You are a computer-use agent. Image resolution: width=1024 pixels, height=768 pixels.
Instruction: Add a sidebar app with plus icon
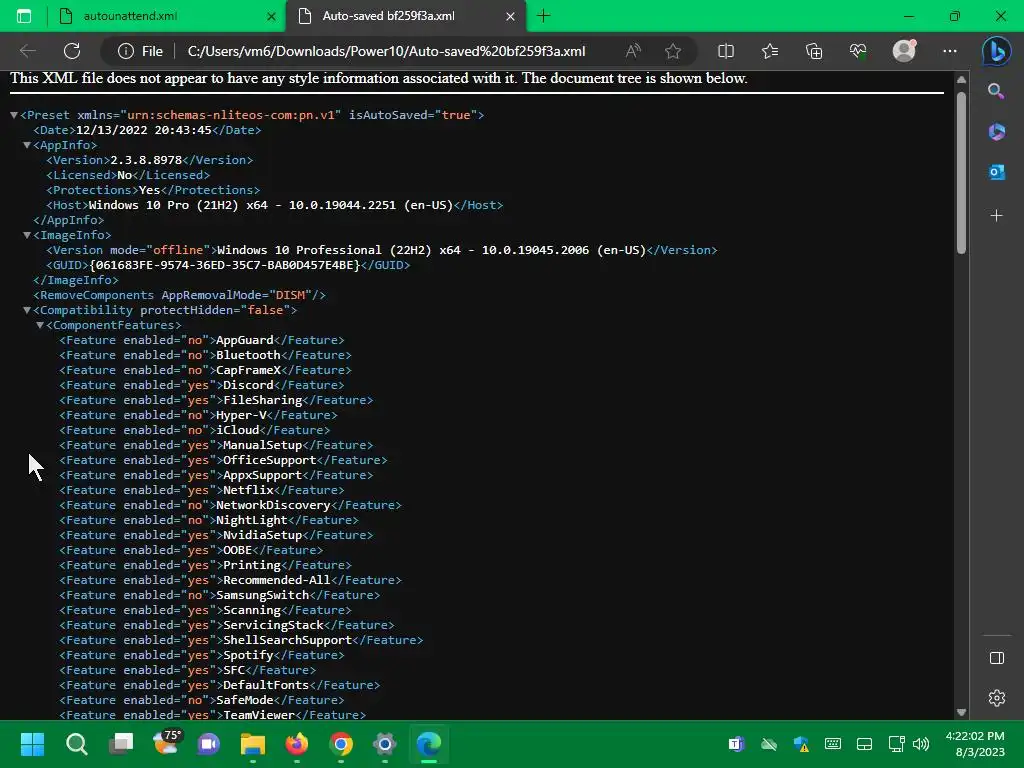[x=997, y=216]
